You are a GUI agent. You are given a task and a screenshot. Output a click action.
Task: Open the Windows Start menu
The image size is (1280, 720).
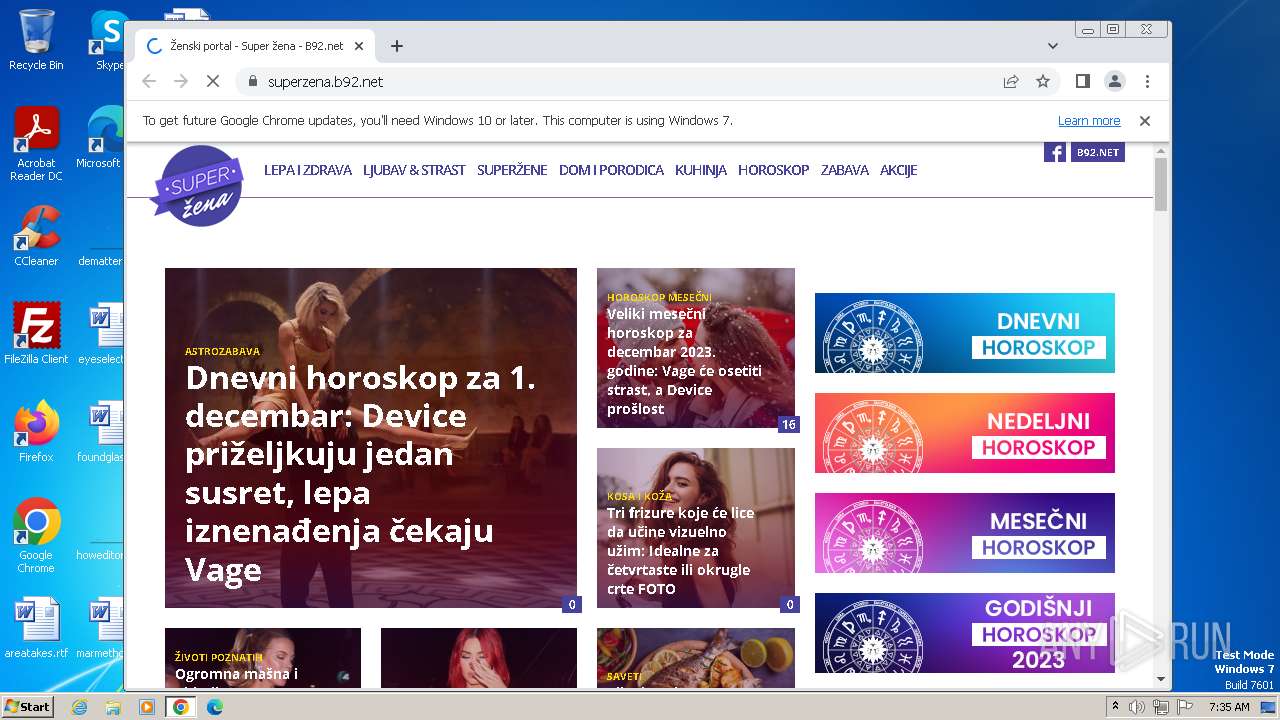click(x=28, y=706)
